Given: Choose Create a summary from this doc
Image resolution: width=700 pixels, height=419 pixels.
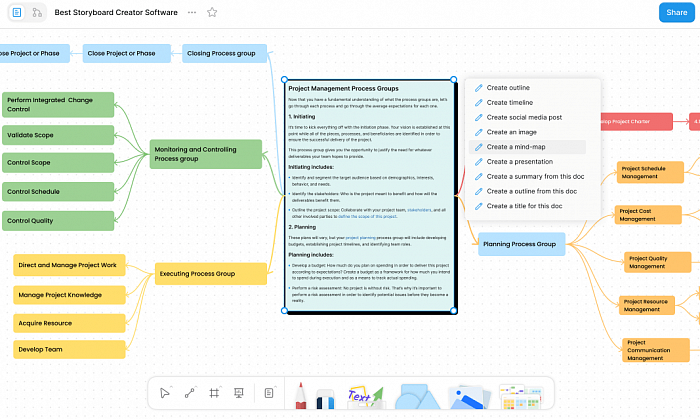Looking at the screenshot, I should (x=527, y=177).
